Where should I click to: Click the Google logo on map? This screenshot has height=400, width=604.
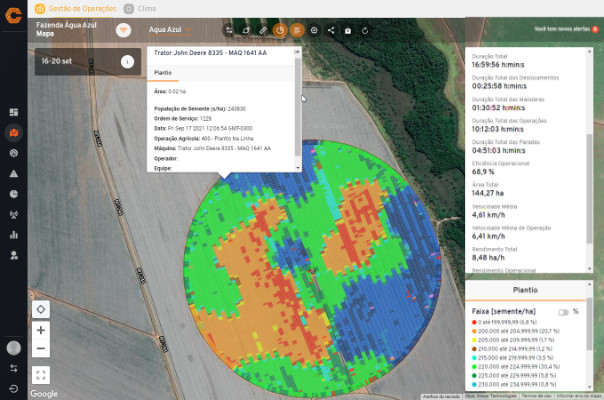coord(44,394)
